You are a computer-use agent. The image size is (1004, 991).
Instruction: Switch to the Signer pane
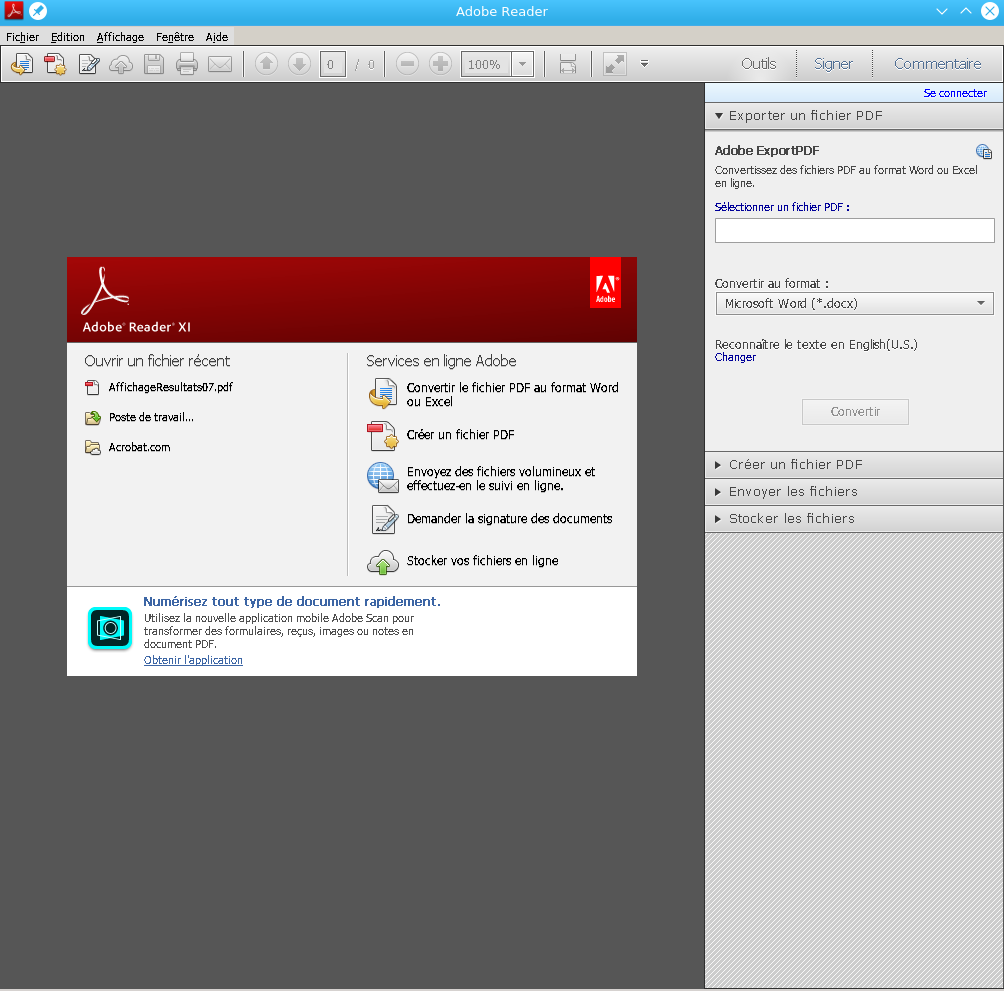[833, 64]
